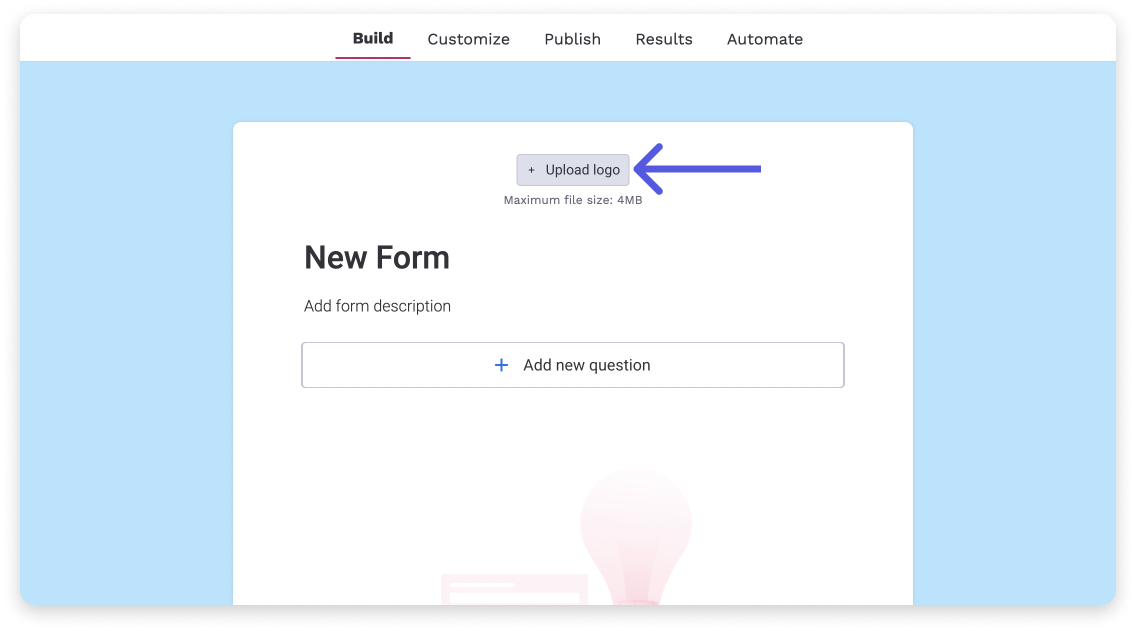
Task: Click empty area of the top navigation bar
Action: pyautogui.click(x=956, y=38)
